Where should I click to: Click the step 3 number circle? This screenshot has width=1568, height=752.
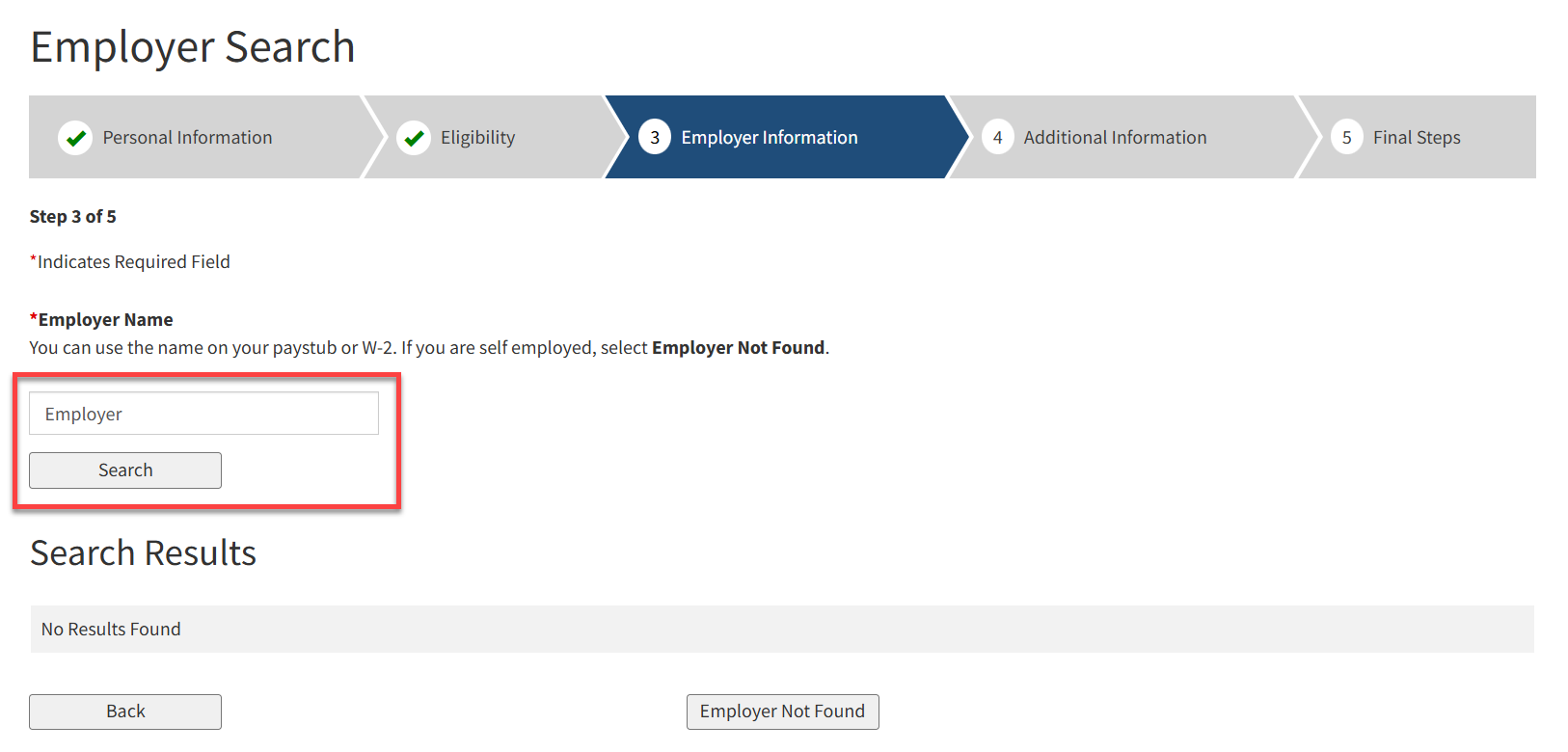(x=655, y=138)
